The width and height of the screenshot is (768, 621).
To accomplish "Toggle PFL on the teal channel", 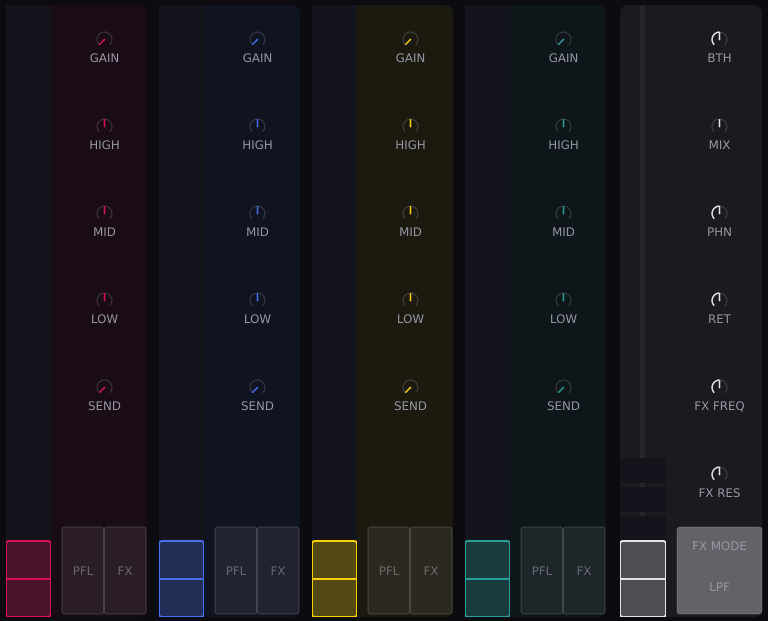I will click(x=542, y=571).
